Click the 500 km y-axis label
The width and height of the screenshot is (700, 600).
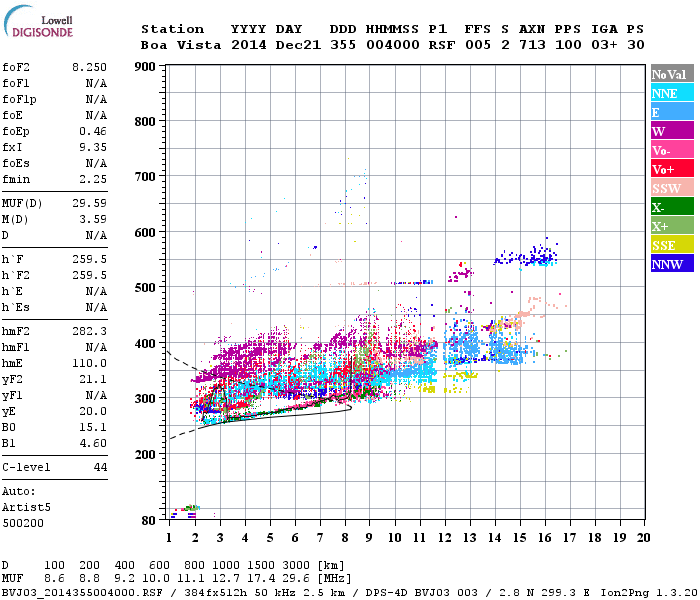point(145,287)
